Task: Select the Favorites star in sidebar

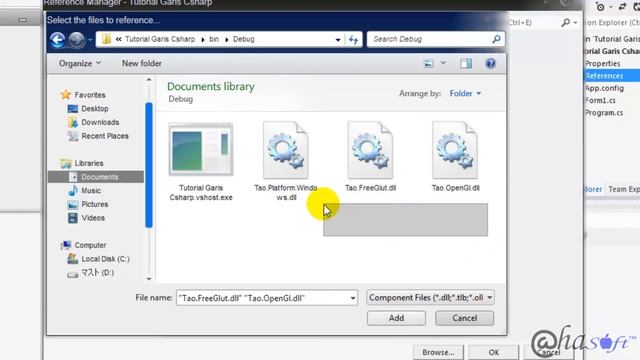Action: pyautogui.click(x=66, y=95)
